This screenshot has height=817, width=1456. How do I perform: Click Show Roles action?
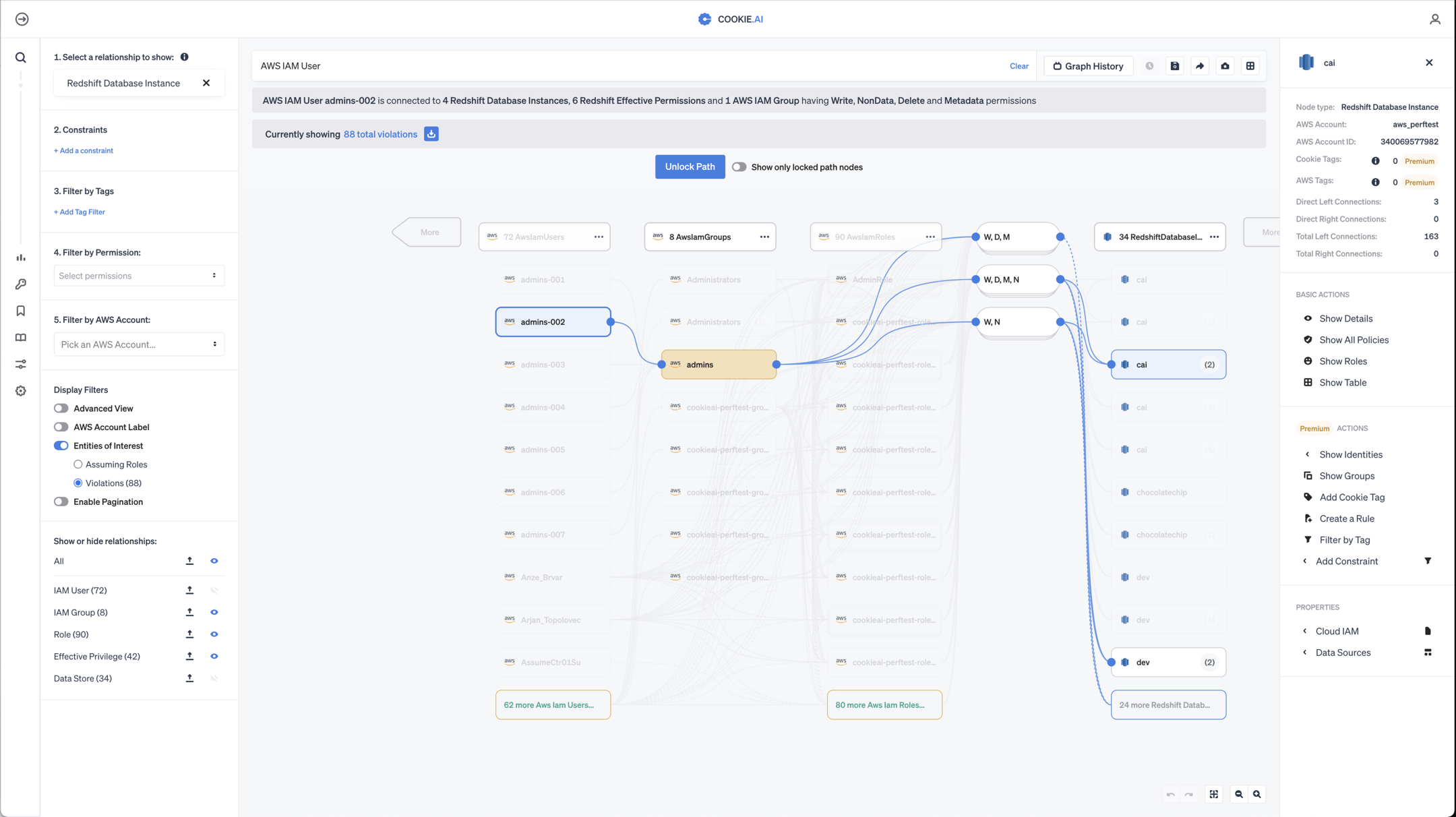pos(1343,361)
